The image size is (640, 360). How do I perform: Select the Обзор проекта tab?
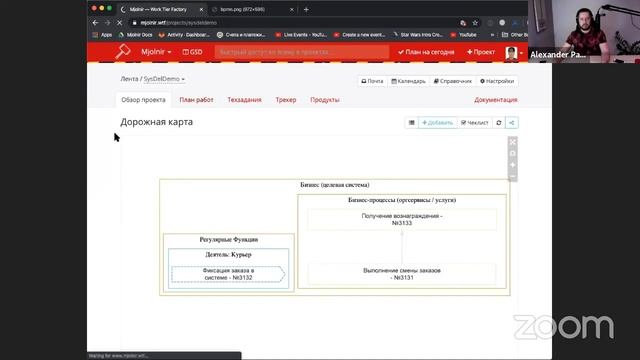click(x=143, y=100)
